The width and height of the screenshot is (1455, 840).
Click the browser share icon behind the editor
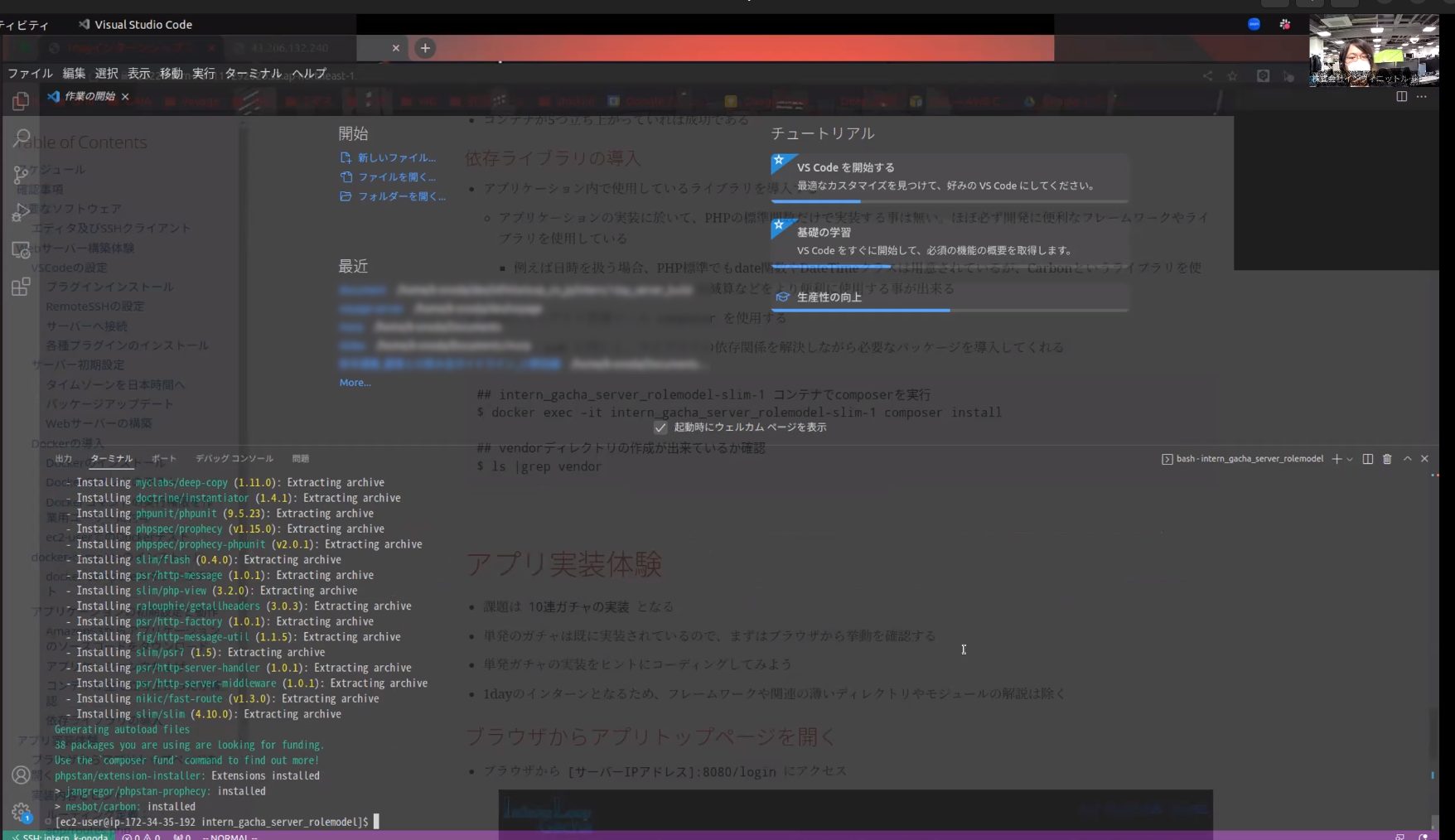tap(1207, 75)
